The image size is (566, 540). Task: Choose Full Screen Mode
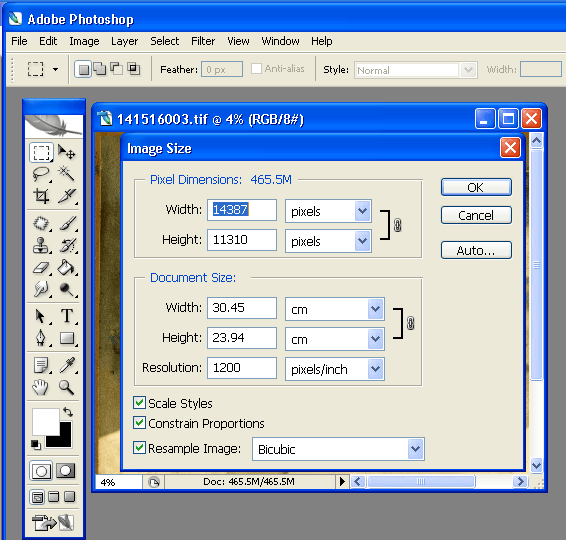pyautogui.click(x=69, y=497)
